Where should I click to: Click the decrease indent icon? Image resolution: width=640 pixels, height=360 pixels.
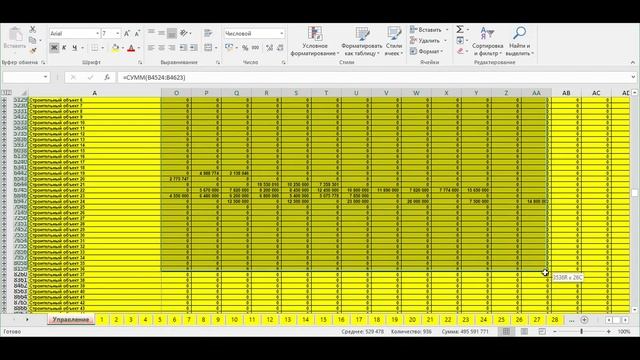(183, 48)
